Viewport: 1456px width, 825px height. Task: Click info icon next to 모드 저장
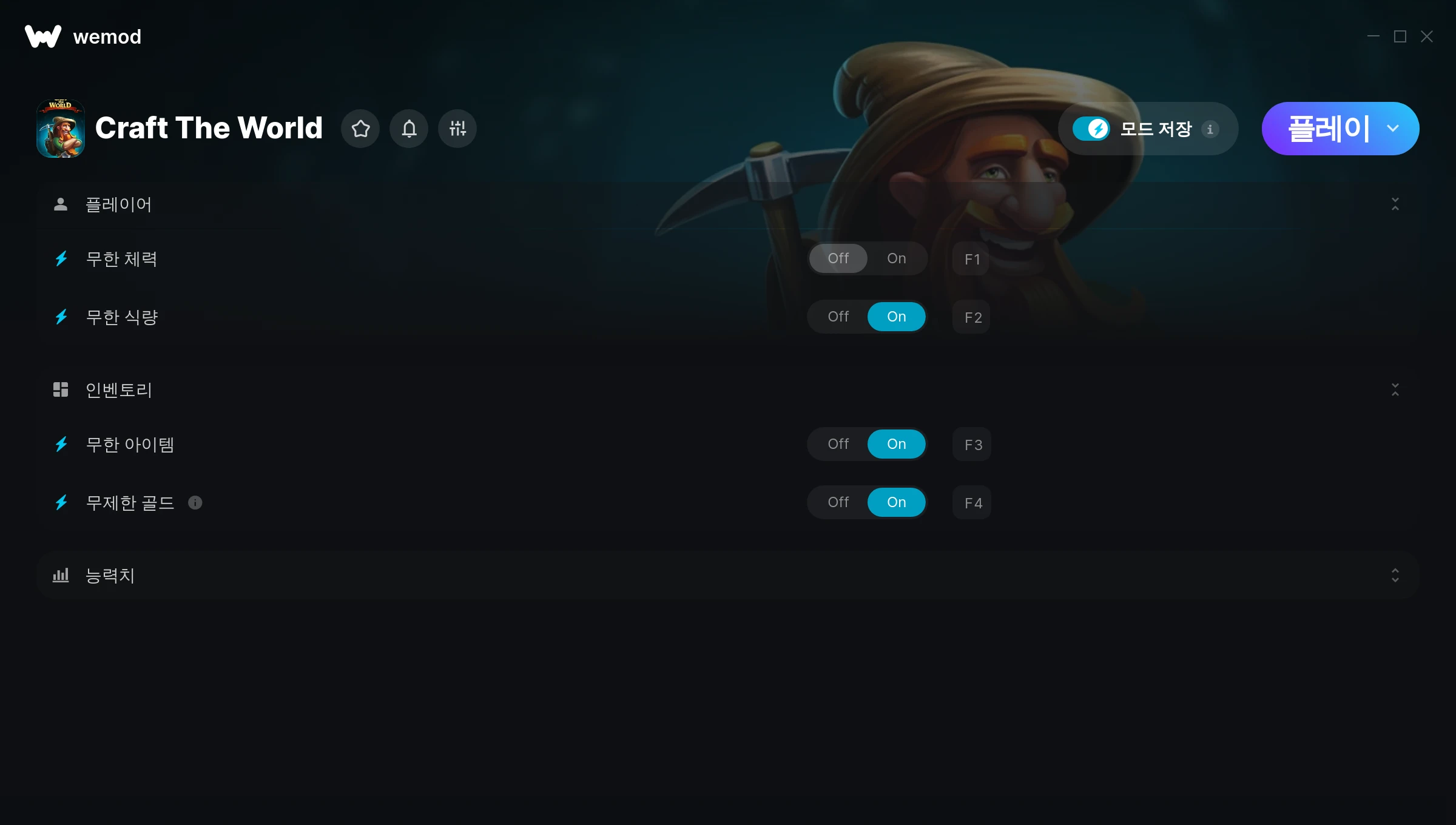point(1210,129)
